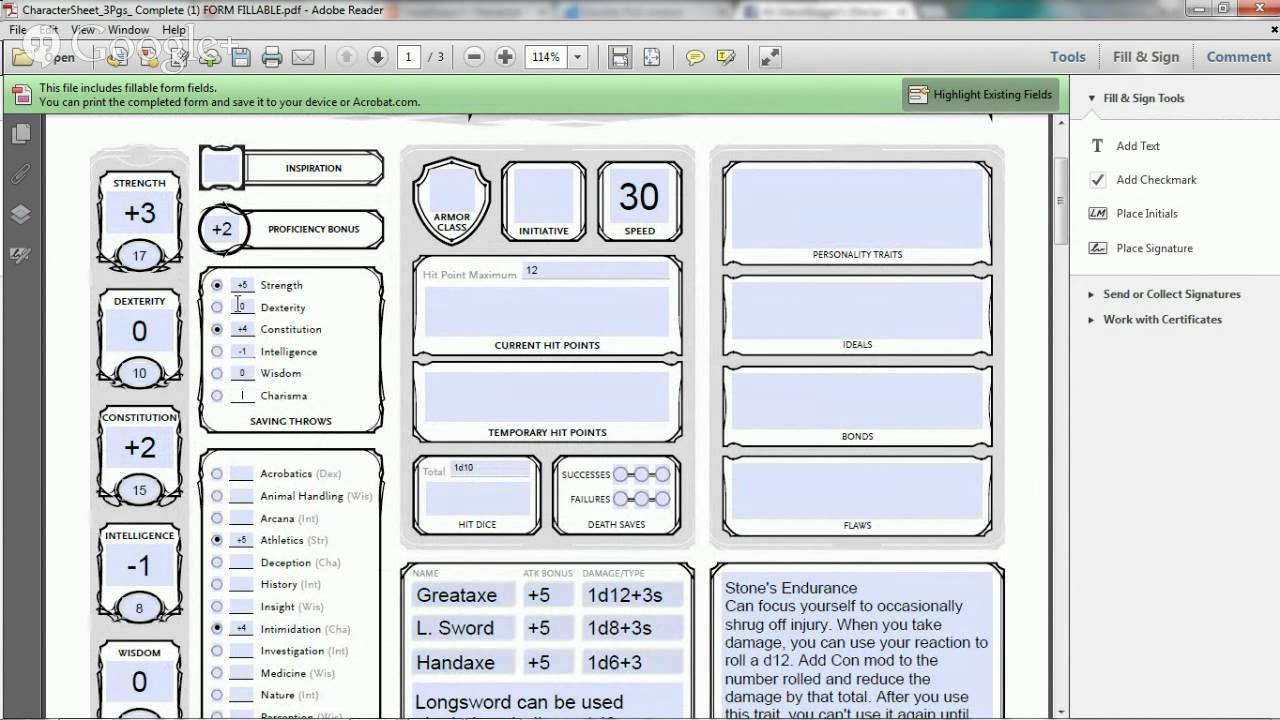Screen dimensions: 1280x720
Task: Zoom in with the plus icon
Action: tap(506, 57)
